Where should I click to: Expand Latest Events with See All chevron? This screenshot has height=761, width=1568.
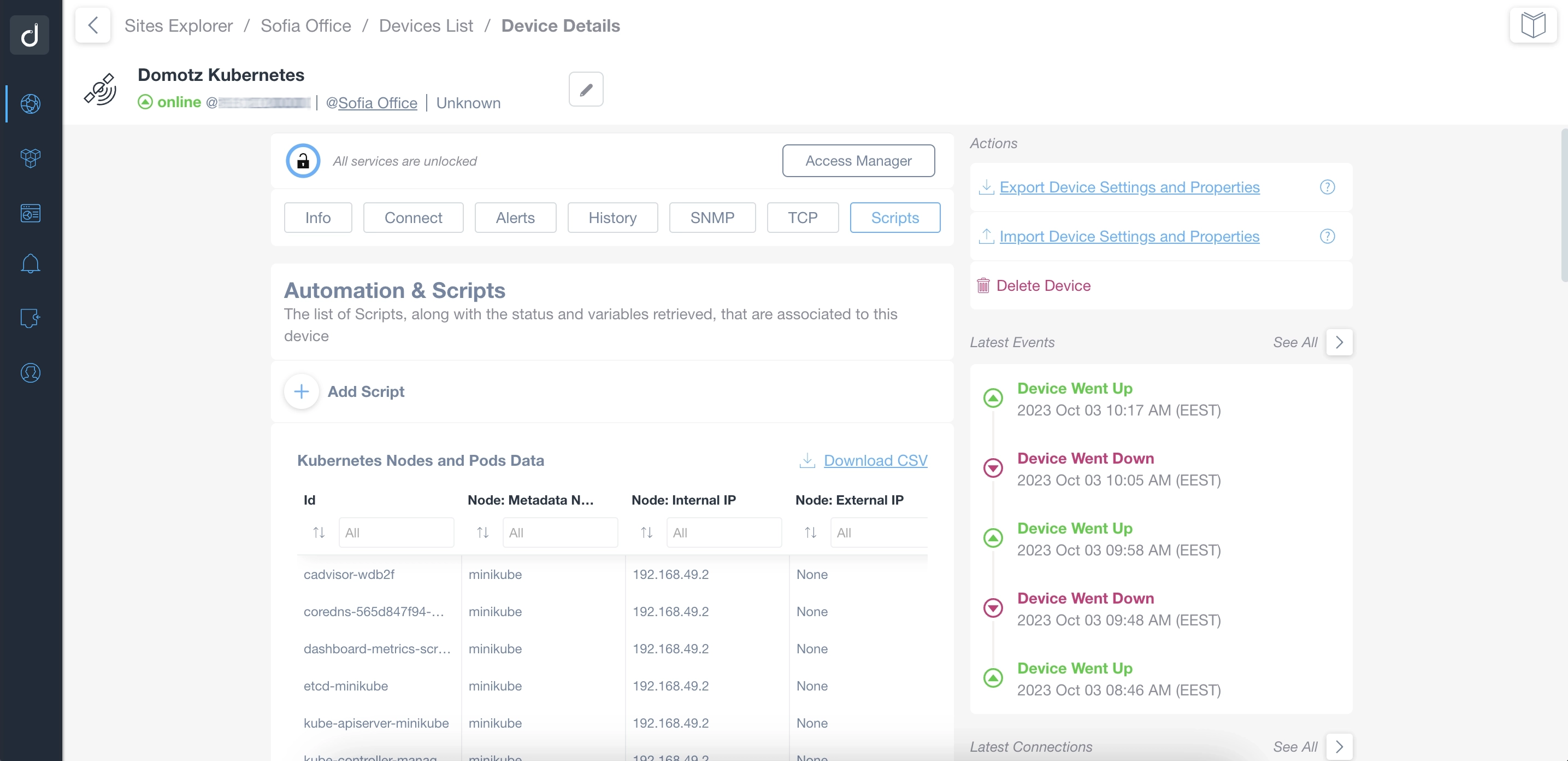1339,342
